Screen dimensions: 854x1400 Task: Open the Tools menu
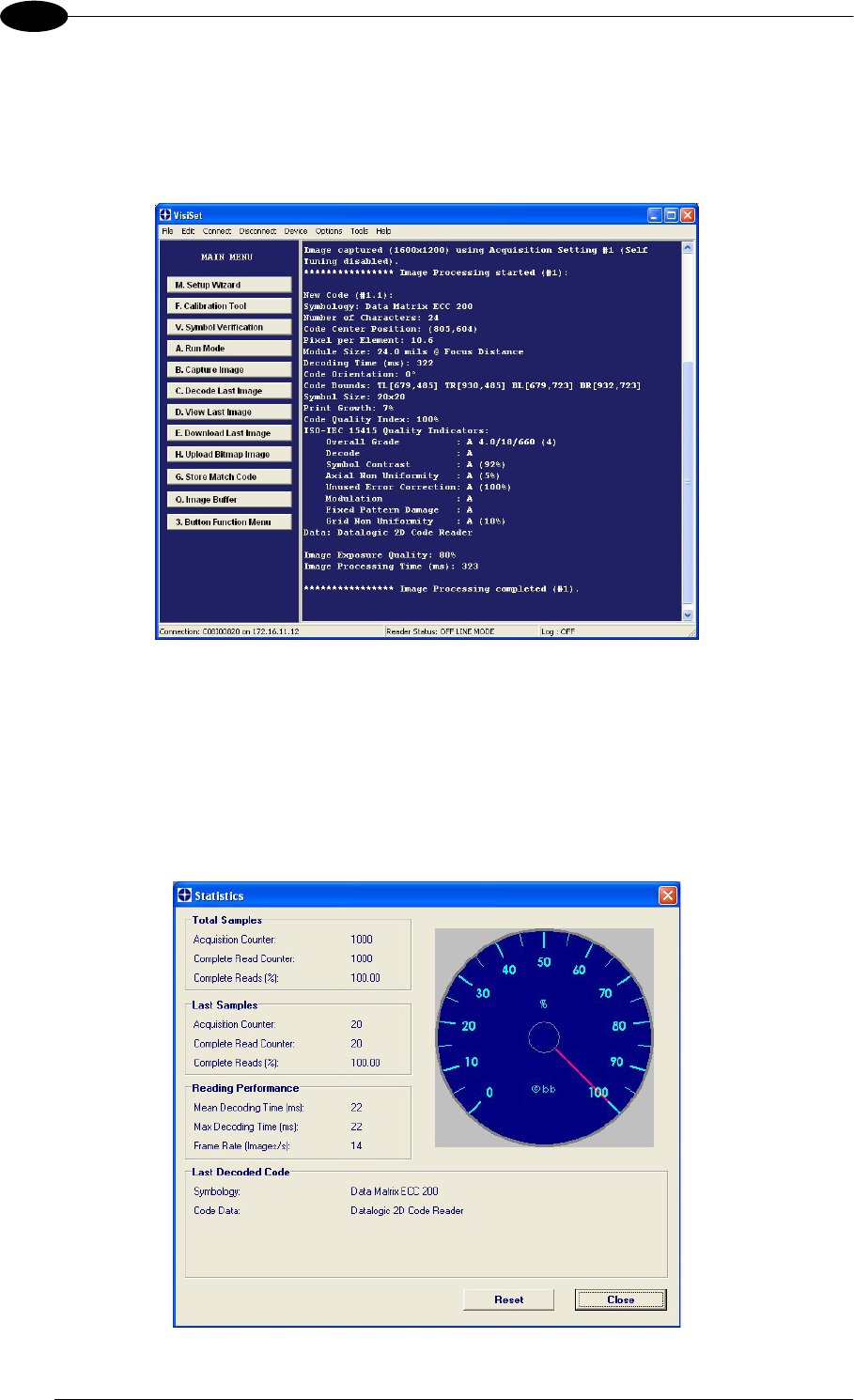pos(359,231)
